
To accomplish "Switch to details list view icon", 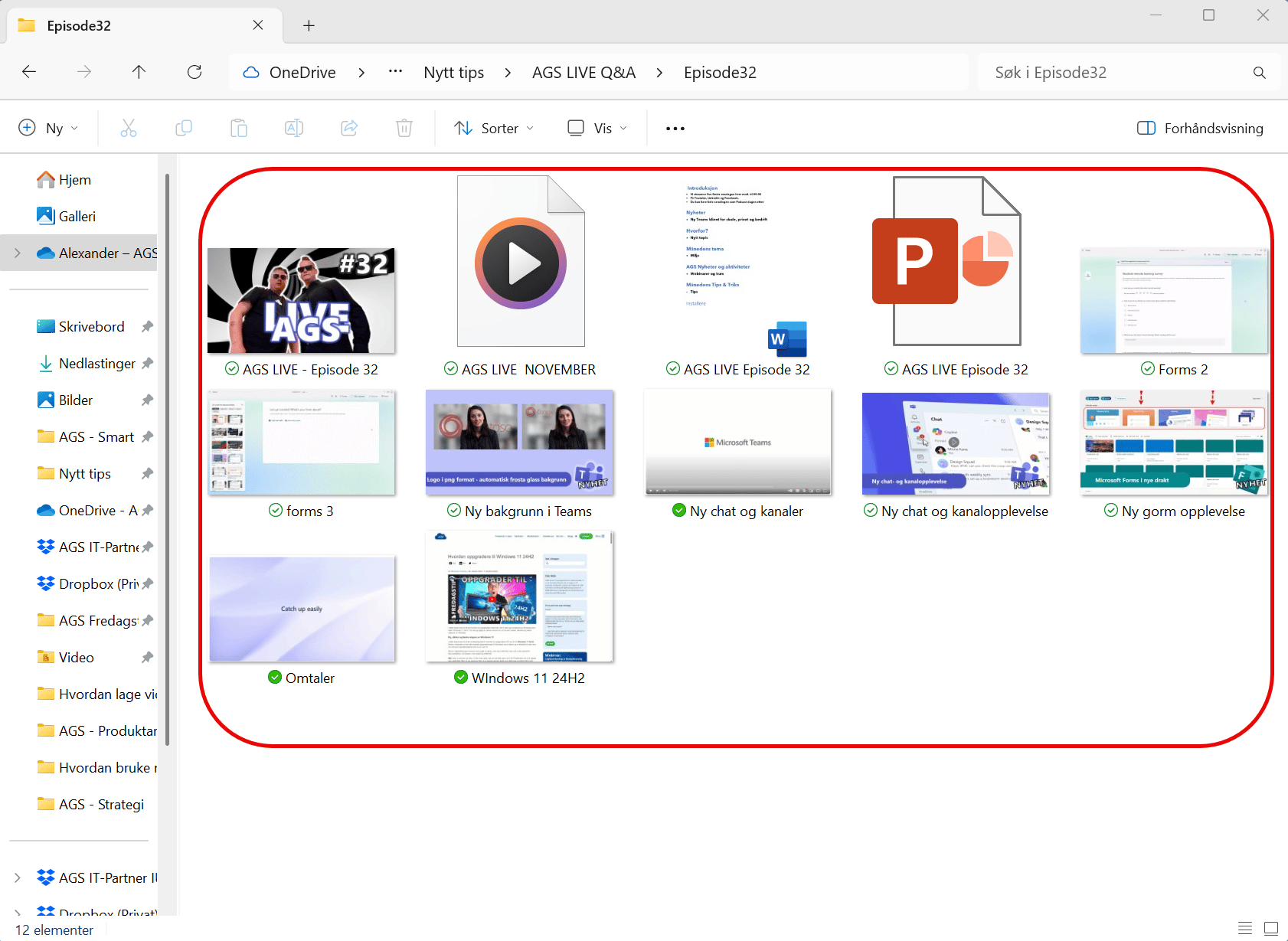I will click(x=1245, y=928).
